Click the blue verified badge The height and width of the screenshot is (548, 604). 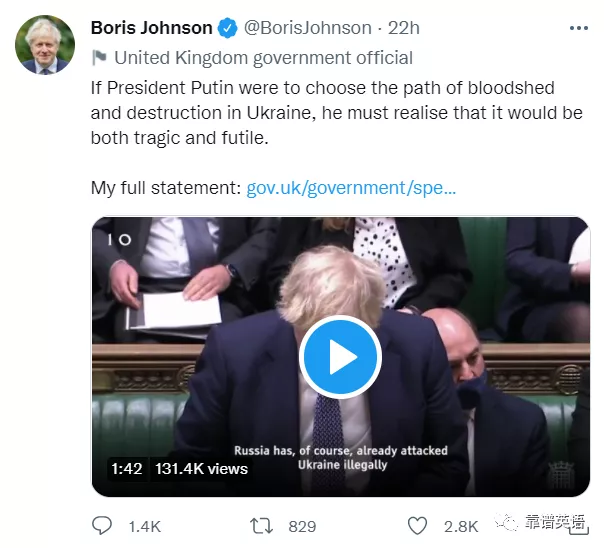[226, 28]
